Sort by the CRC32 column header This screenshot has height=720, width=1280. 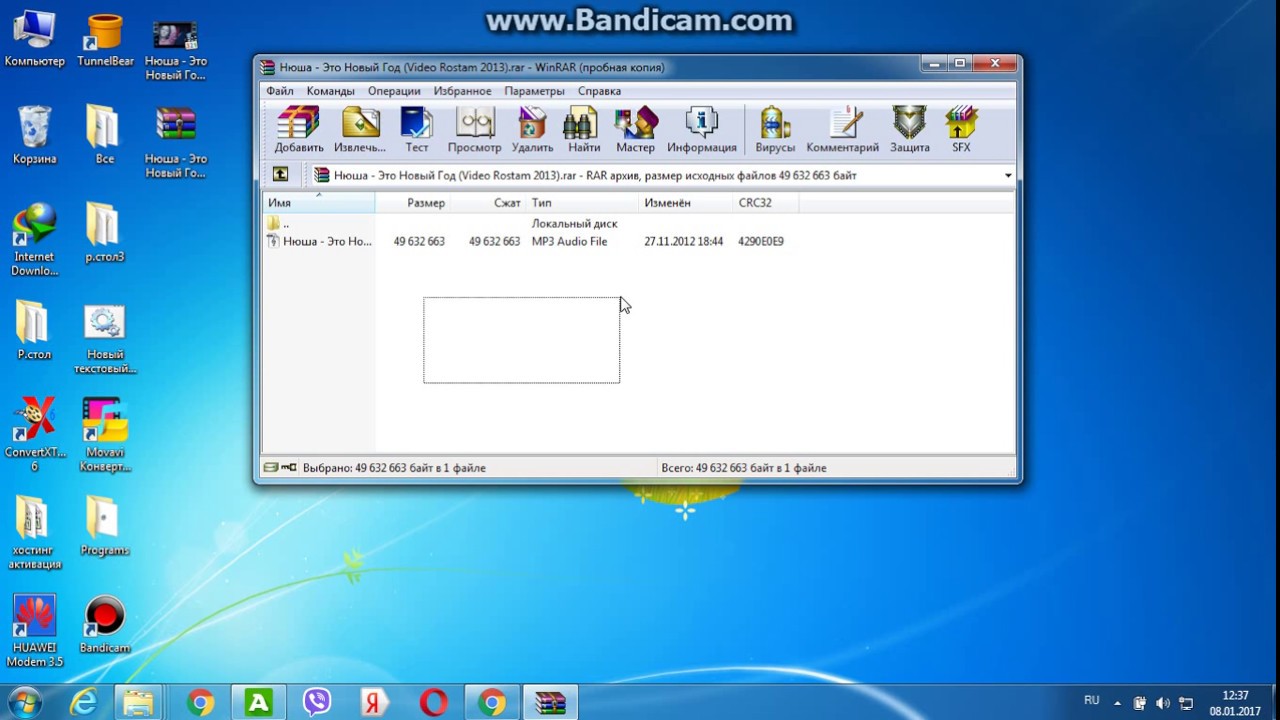766,203
